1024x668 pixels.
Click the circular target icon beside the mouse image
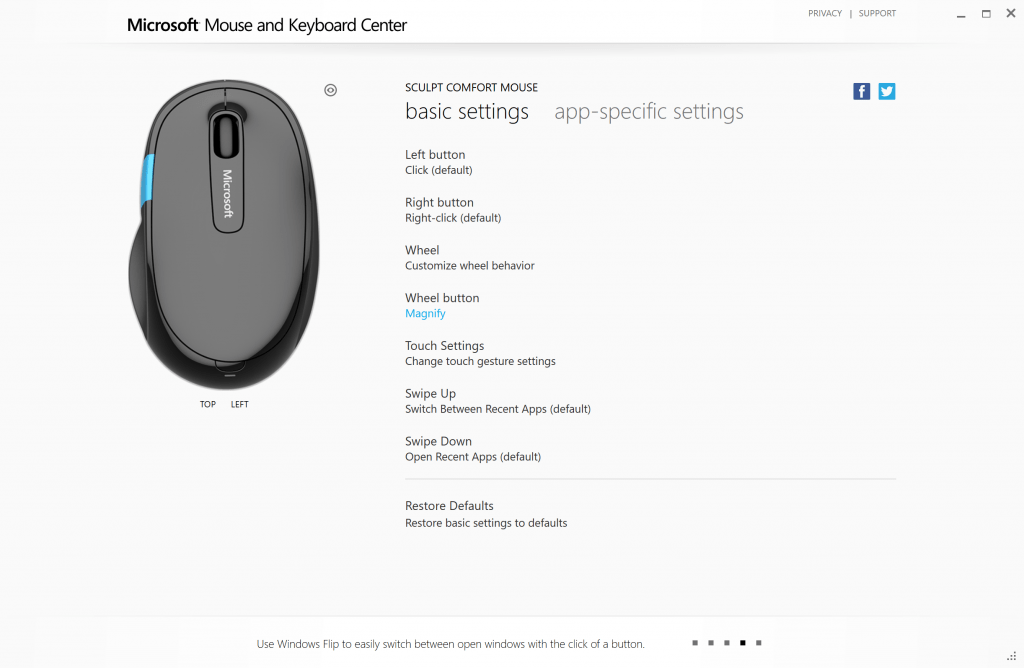pos(331,90)
